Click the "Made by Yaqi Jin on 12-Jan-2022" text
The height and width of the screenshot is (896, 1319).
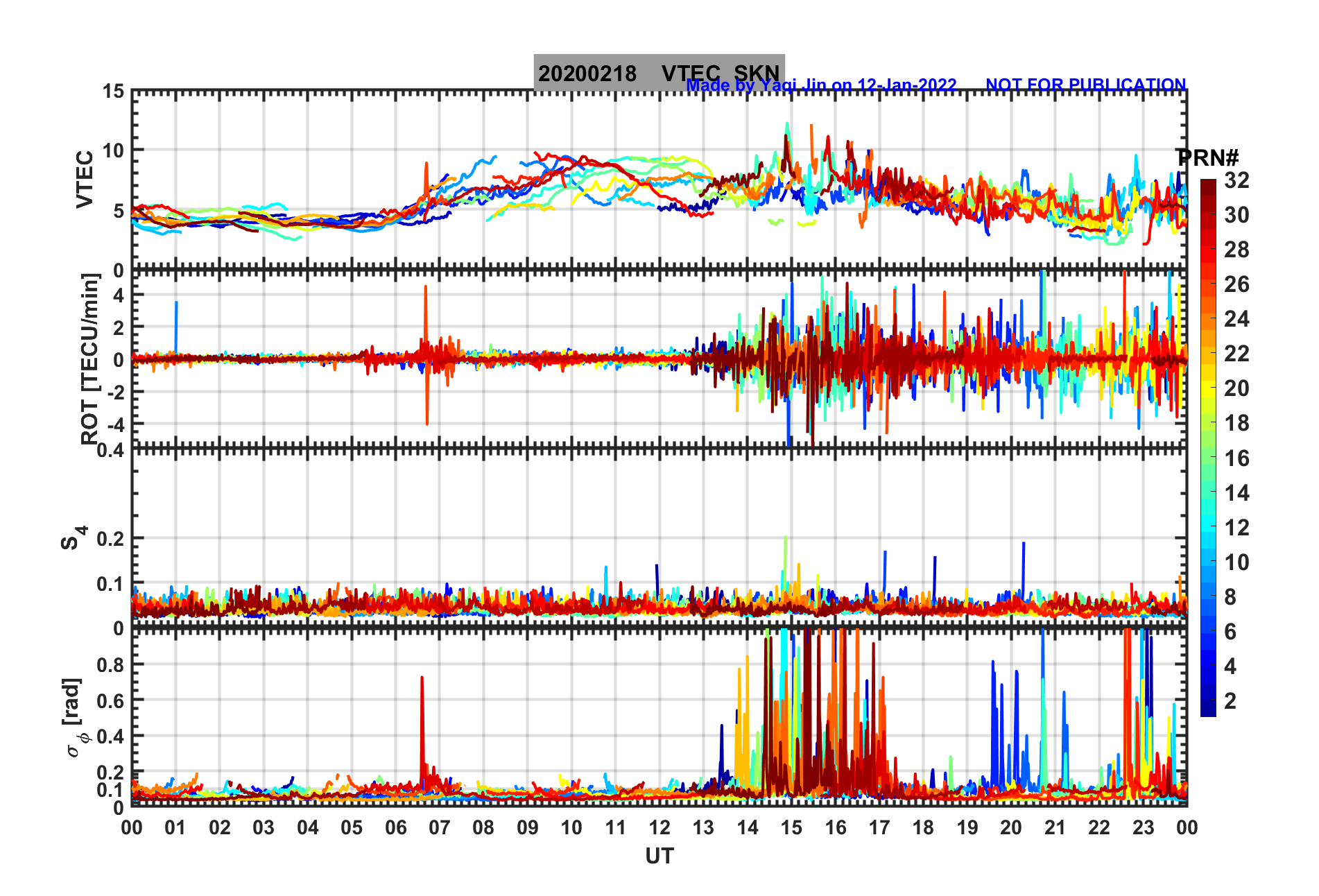[821, 85]
